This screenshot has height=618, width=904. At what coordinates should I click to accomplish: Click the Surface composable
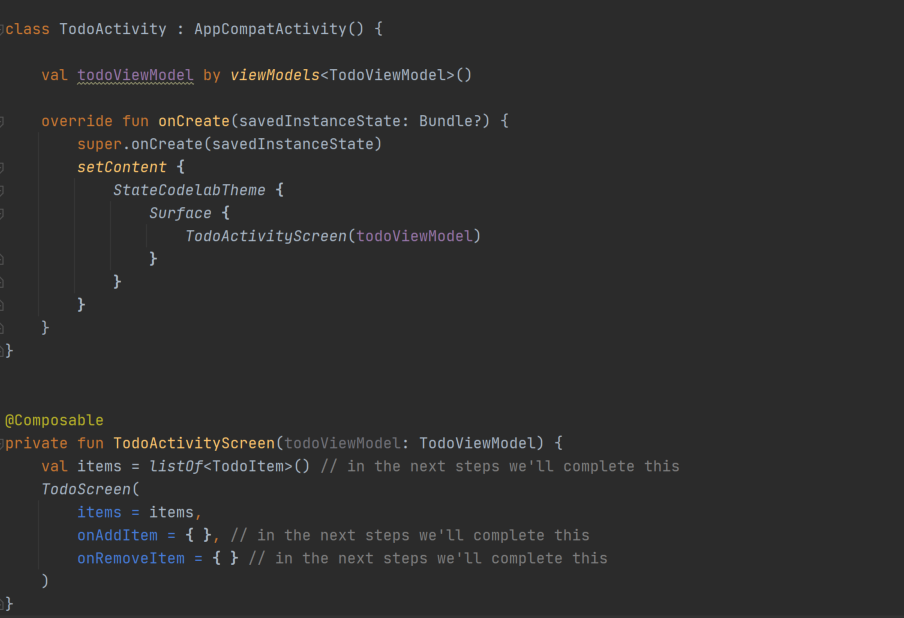pyautogui.click(x=180, y=213)
